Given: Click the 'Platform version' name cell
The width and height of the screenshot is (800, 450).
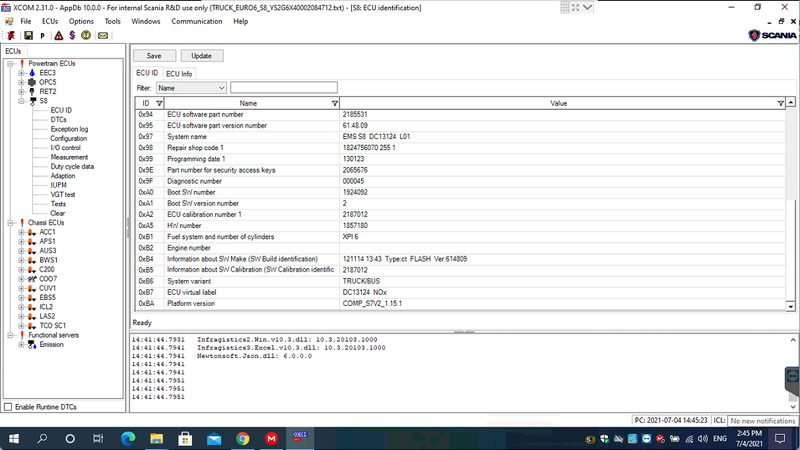Looking at the screenshot, I should (x=252, y=304).
